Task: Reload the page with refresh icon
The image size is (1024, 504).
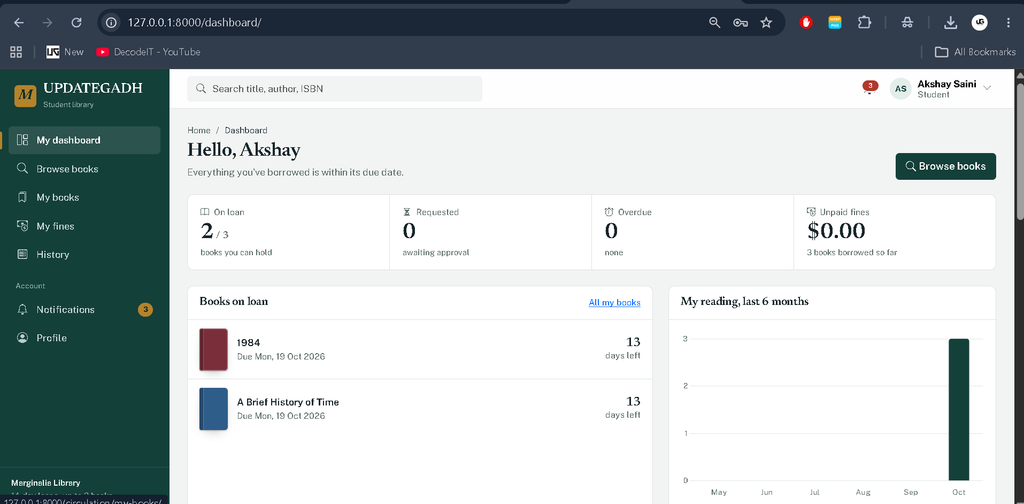Action: [x=76, y=23]
